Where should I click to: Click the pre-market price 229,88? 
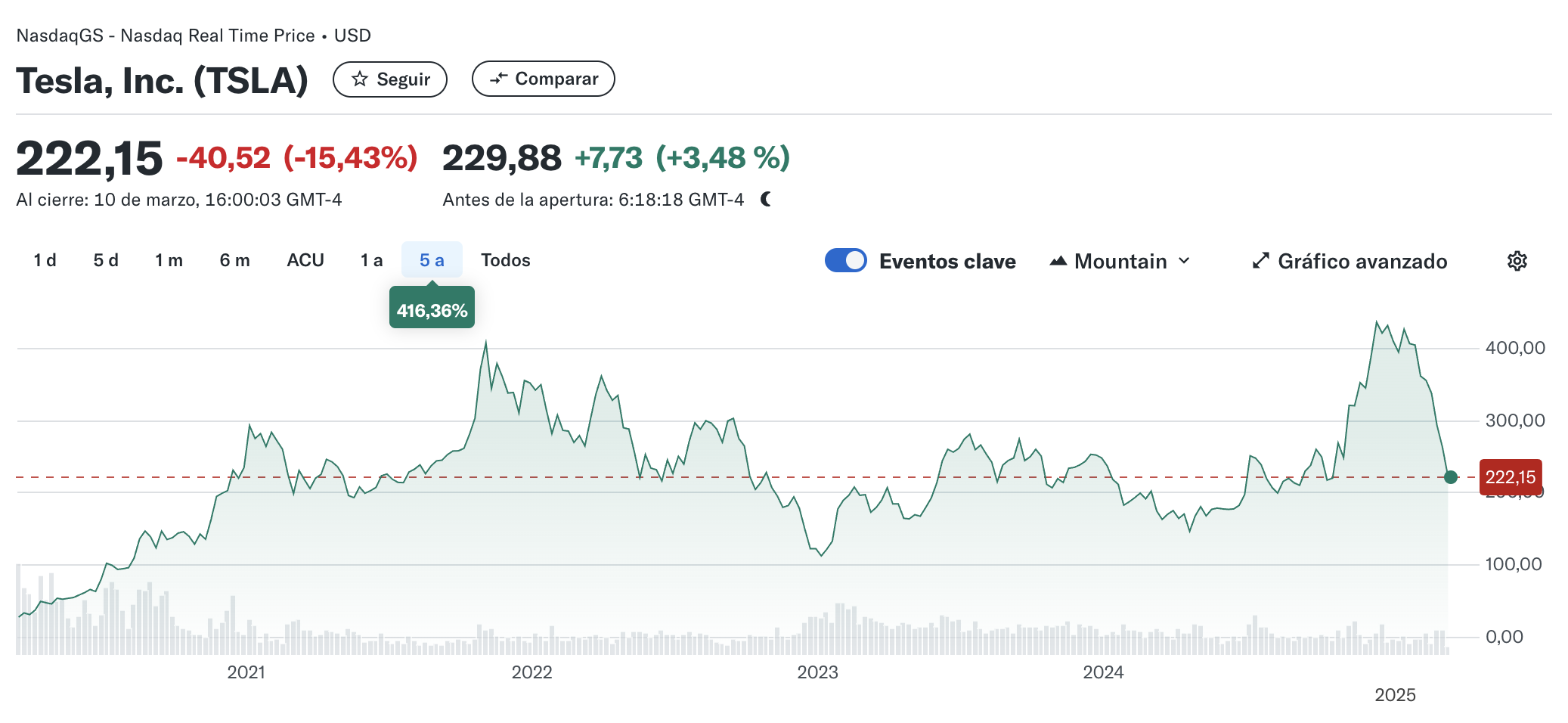point(502,158)
